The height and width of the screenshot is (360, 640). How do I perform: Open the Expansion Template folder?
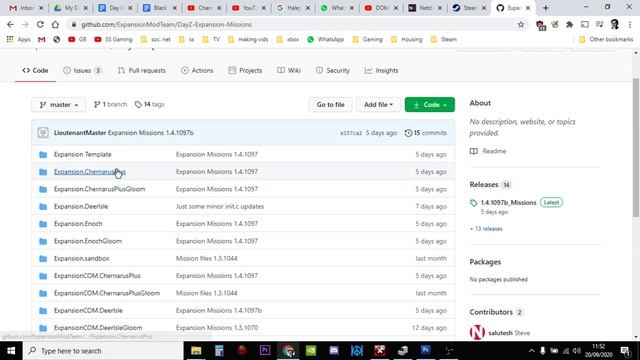tap(82, 154)
